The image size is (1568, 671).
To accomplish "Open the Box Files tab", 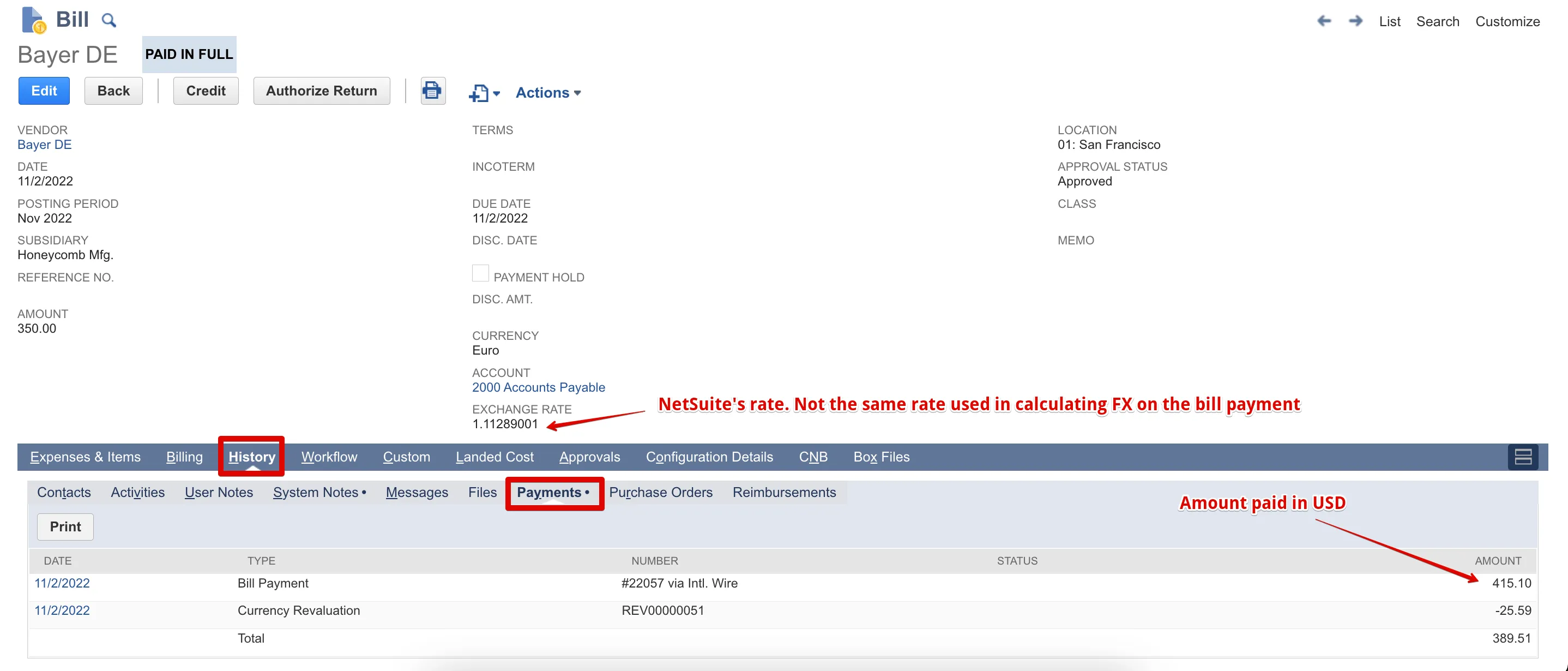I will pyautogui.click(x=881, y=457).
